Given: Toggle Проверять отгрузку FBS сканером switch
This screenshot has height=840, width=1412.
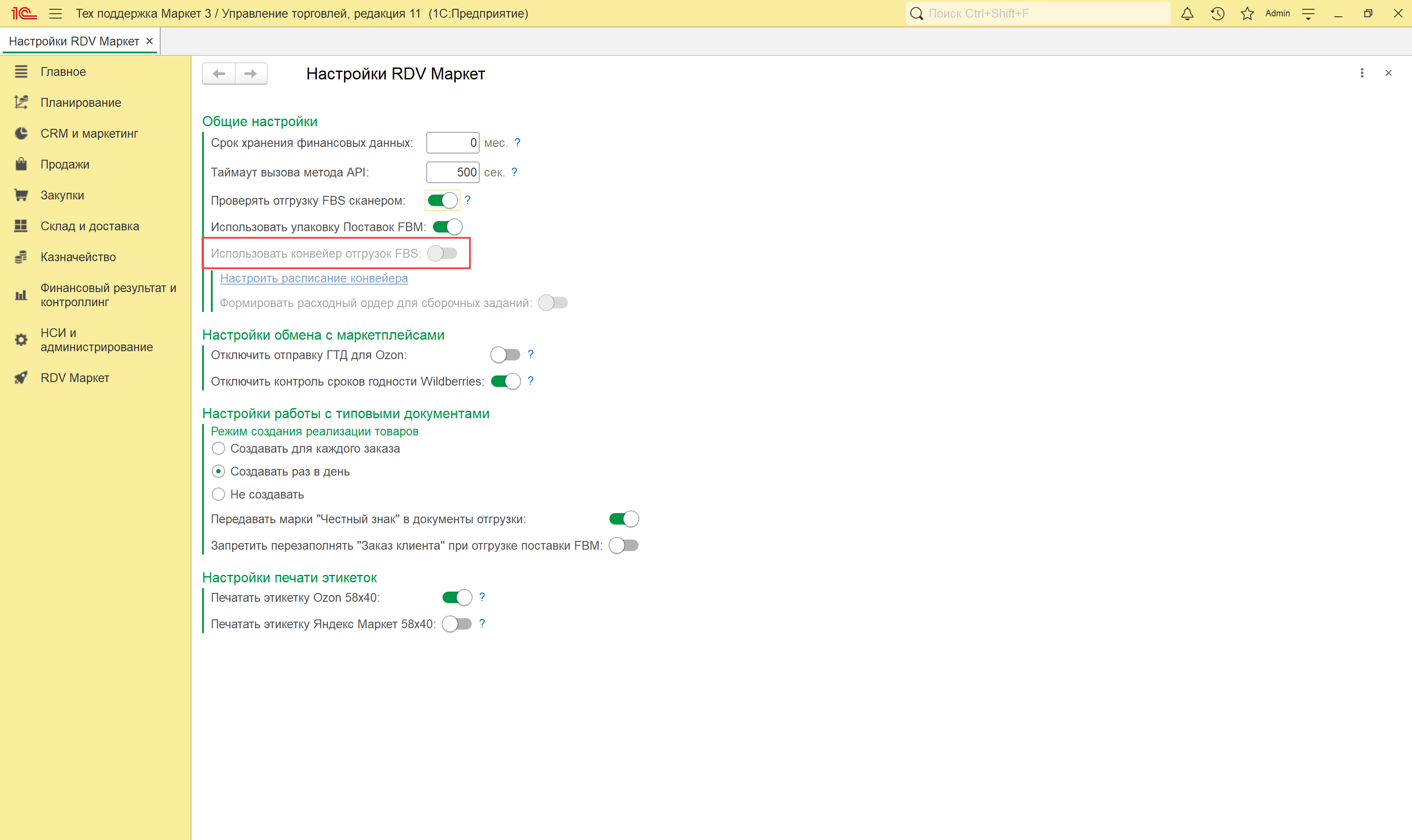Looking at the screenshot, I should pos(442,200).
